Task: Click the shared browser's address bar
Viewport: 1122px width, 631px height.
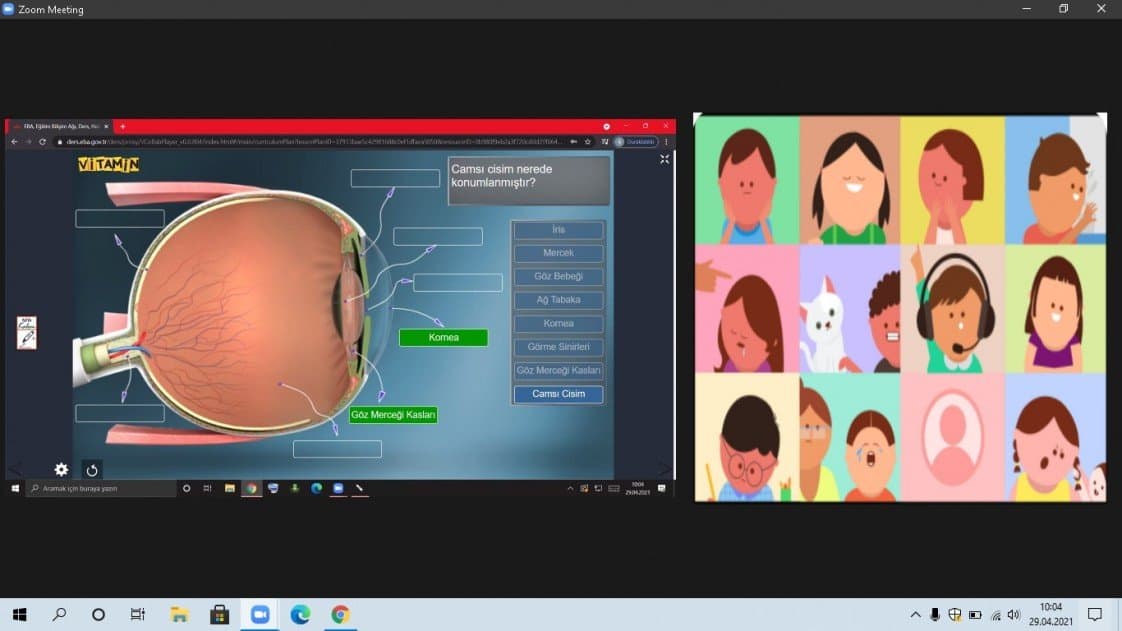Action: (313, 142)
